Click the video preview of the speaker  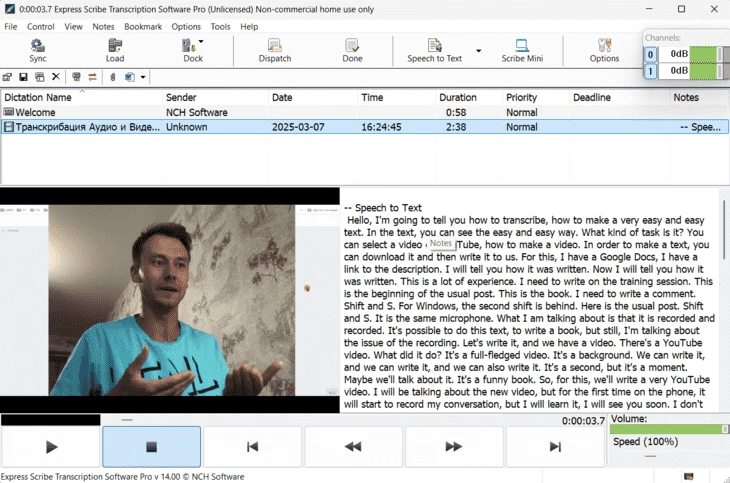coord(171,300)
